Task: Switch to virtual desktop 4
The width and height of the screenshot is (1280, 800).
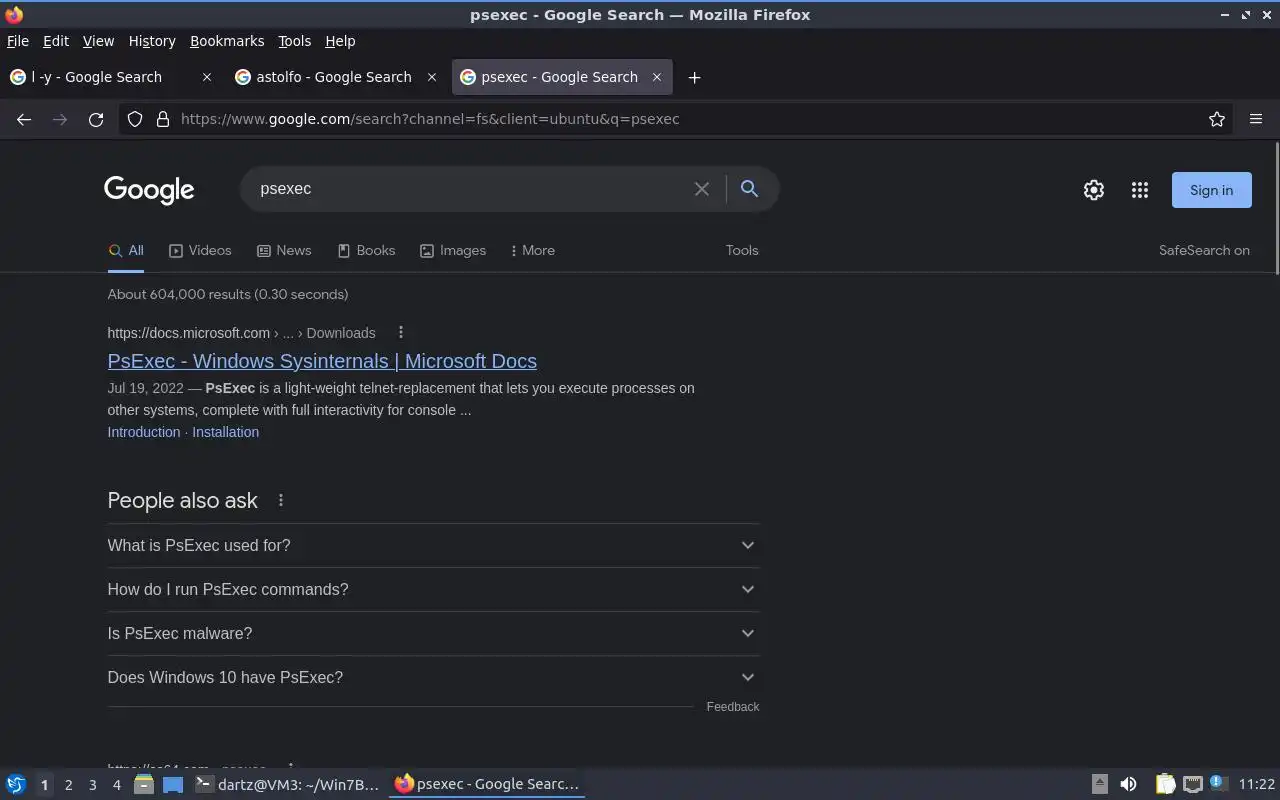Action: pyautogui.click(x=116, y=785)
